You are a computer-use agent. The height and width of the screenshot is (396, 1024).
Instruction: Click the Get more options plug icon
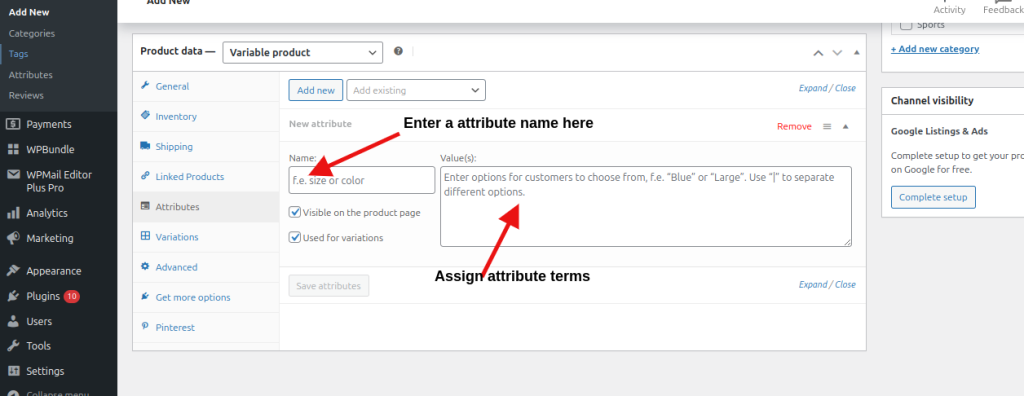click(145, 297)
